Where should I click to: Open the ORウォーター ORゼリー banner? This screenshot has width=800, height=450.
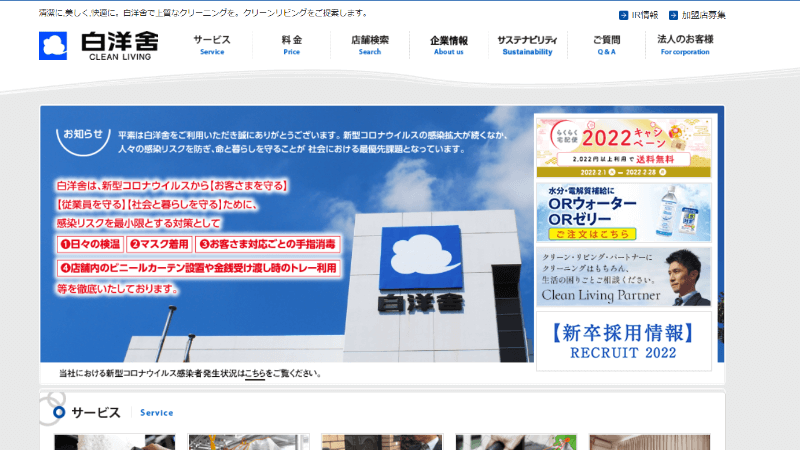(623, 212)
